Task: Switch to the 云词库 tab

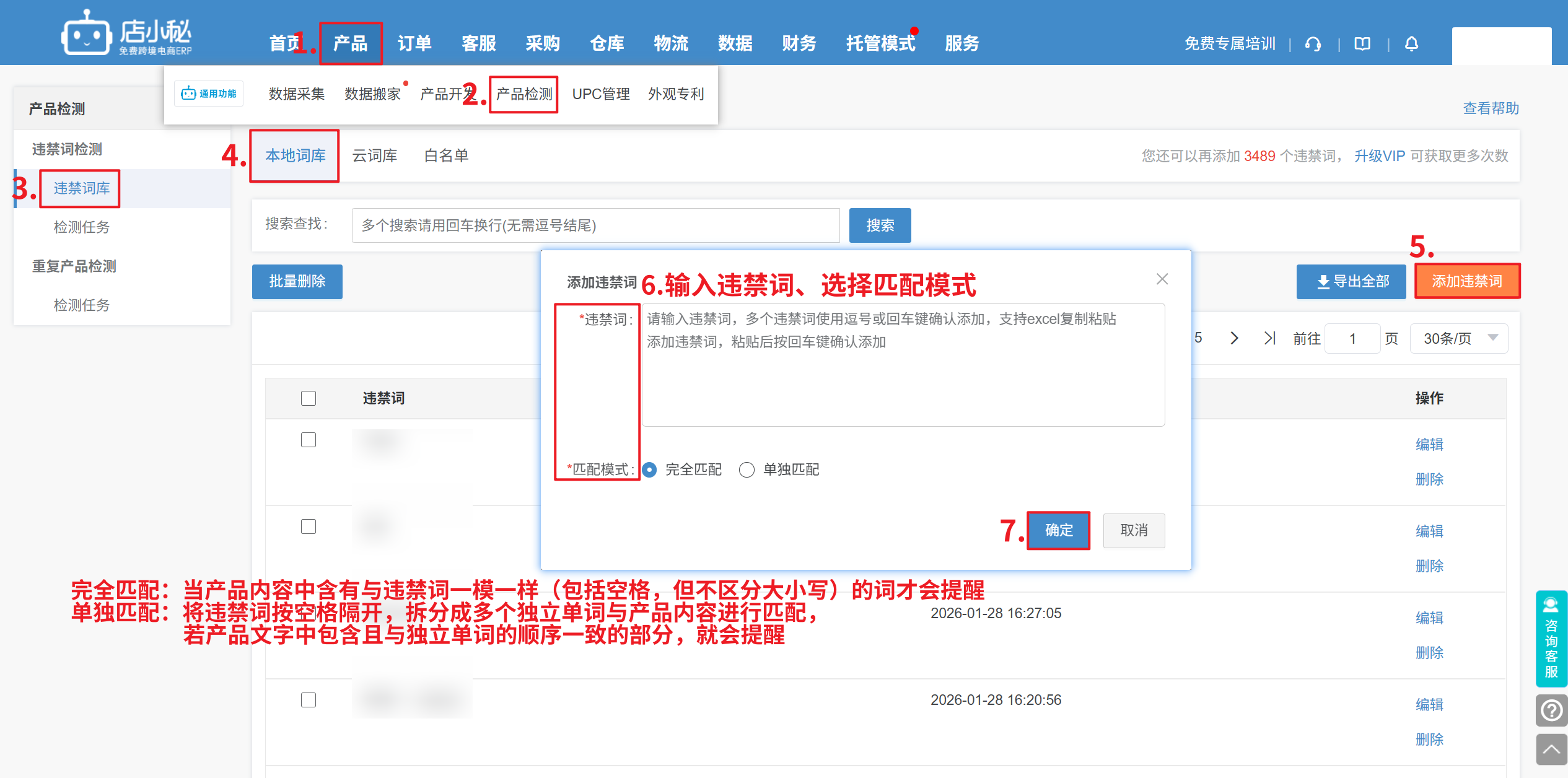Action: point(374,155)
